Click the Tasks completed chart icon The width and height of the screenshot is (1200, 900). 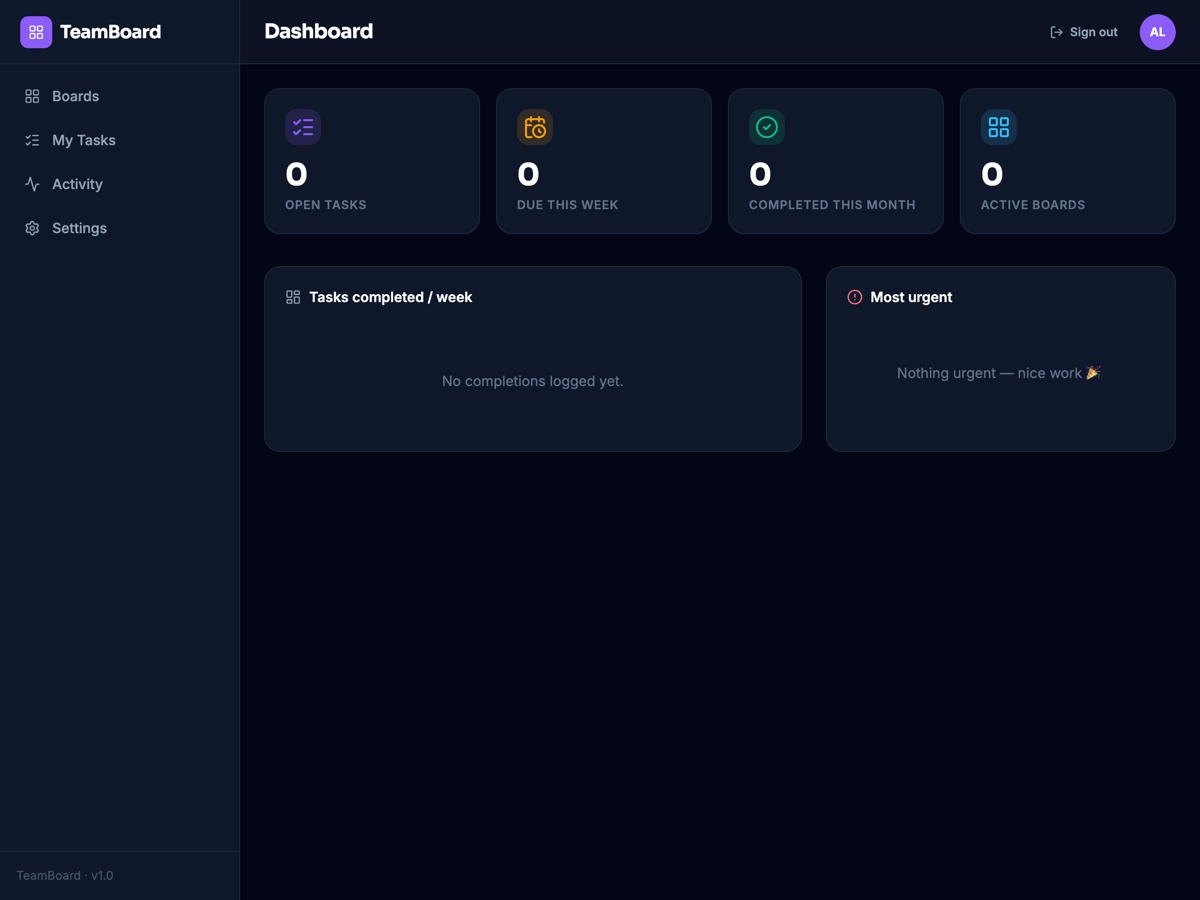[293, 297]
